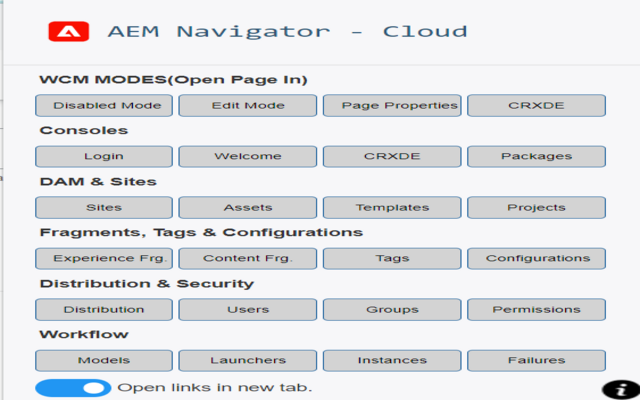The height and width of the screenshot is (400, 640).
Task: Open page in Disabled Mode
Action: coord(104,106)
